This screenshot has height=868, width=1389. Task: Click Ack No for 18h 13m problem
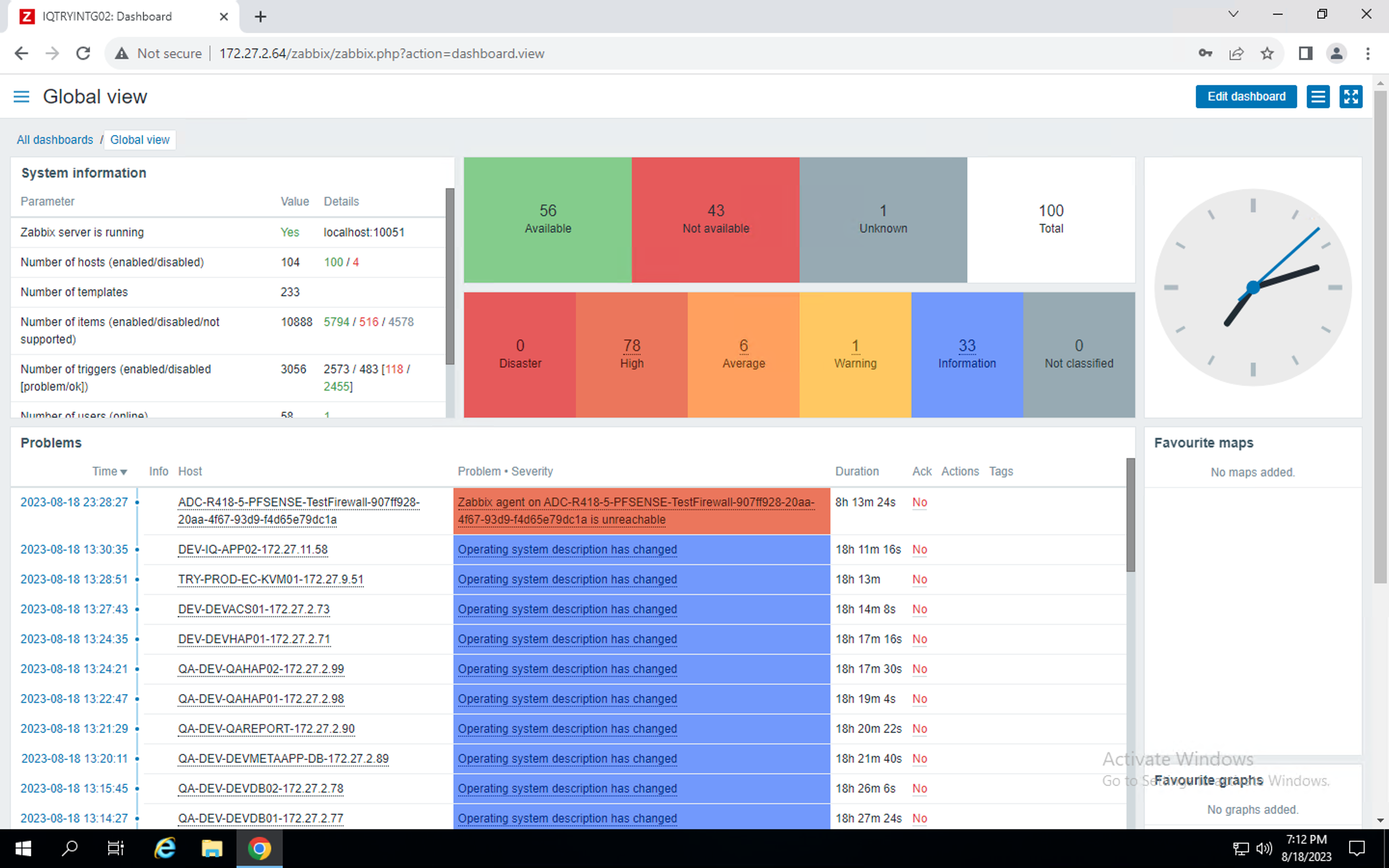920,579
